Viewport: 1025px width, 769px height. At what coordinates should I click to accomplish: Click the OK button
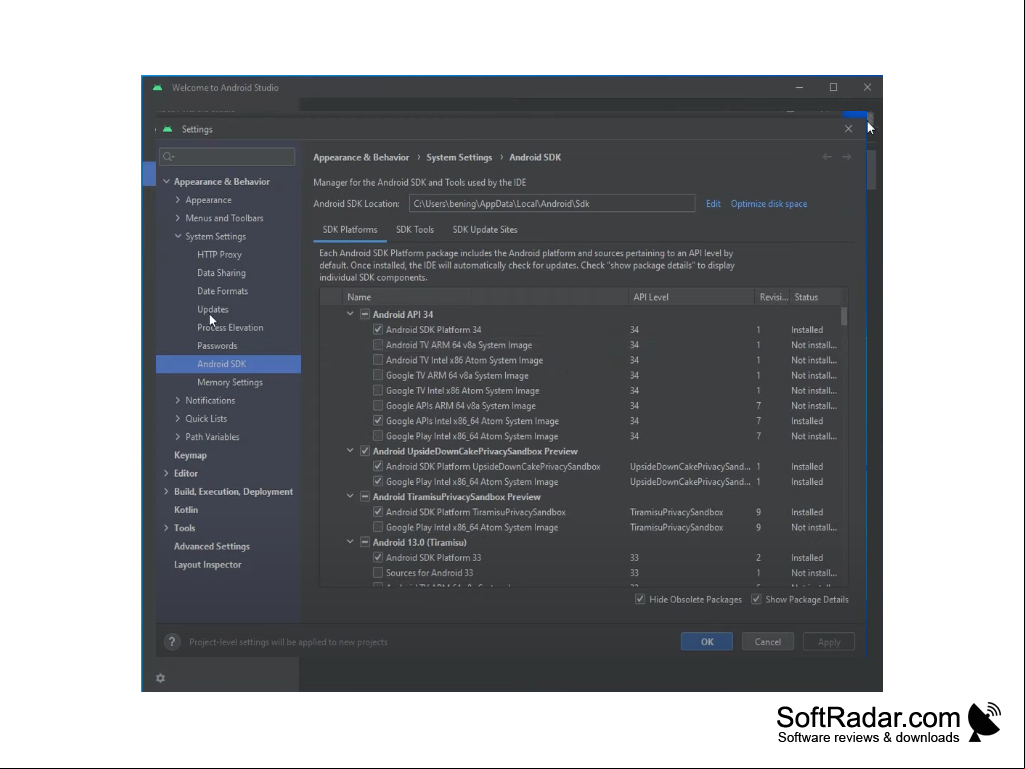click(x=707, y=641)
